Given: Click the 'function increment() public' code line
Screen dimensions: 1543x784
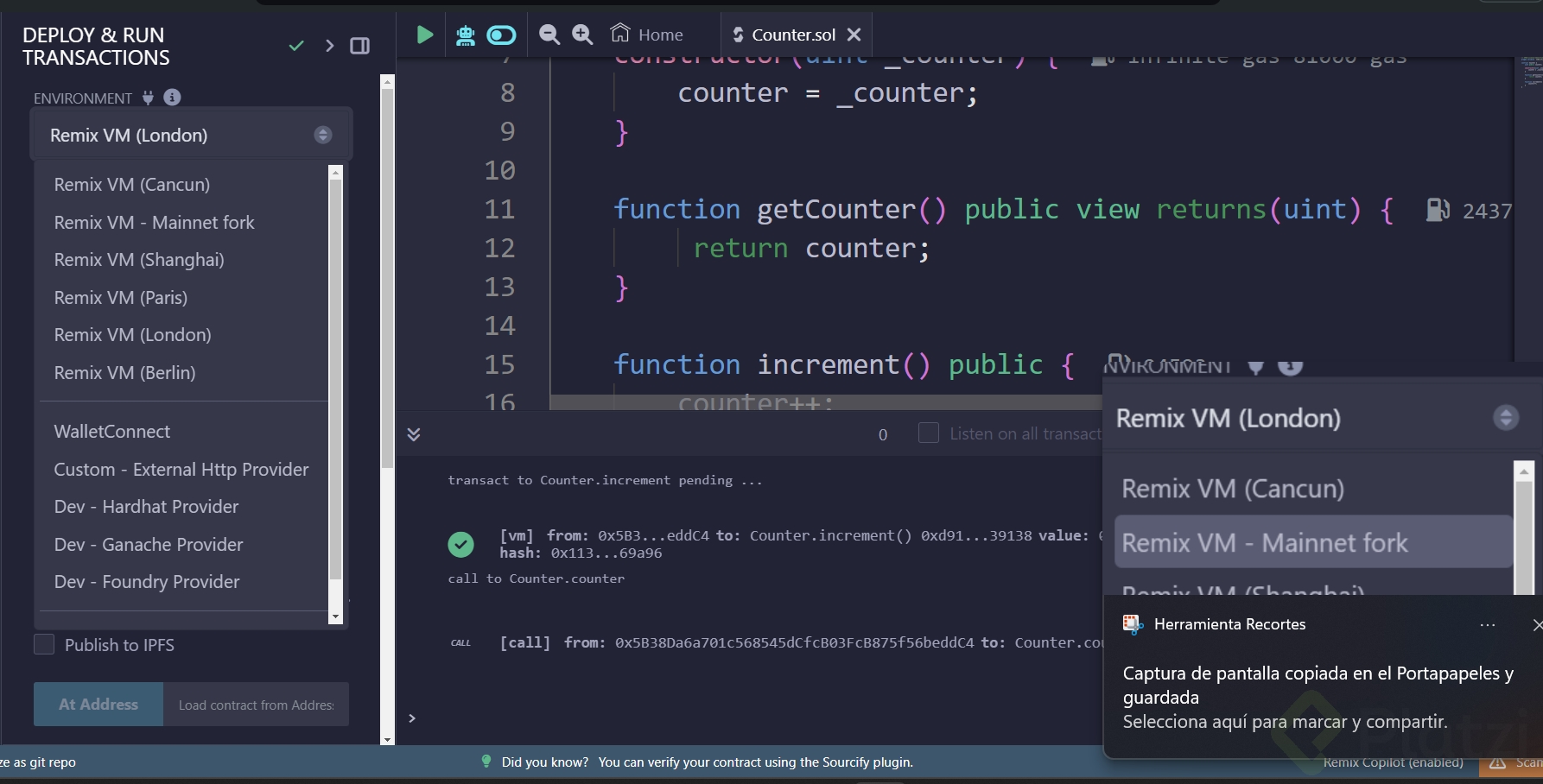Looking at the screenshot, I should [844, 365].
